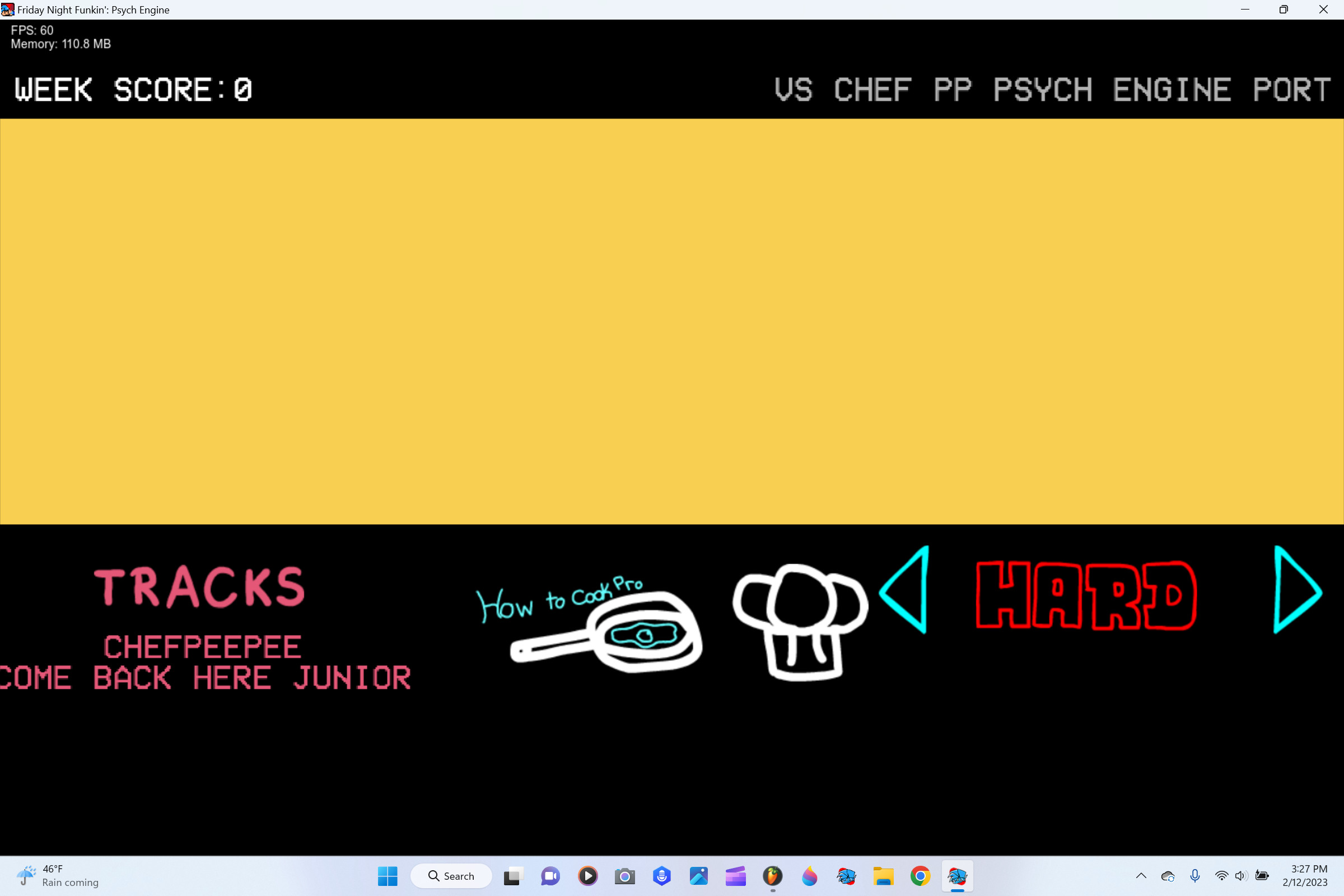This screenshot has height=896, width=1344.
Task: Click the taskbar Search box
Action: (451, 876)
